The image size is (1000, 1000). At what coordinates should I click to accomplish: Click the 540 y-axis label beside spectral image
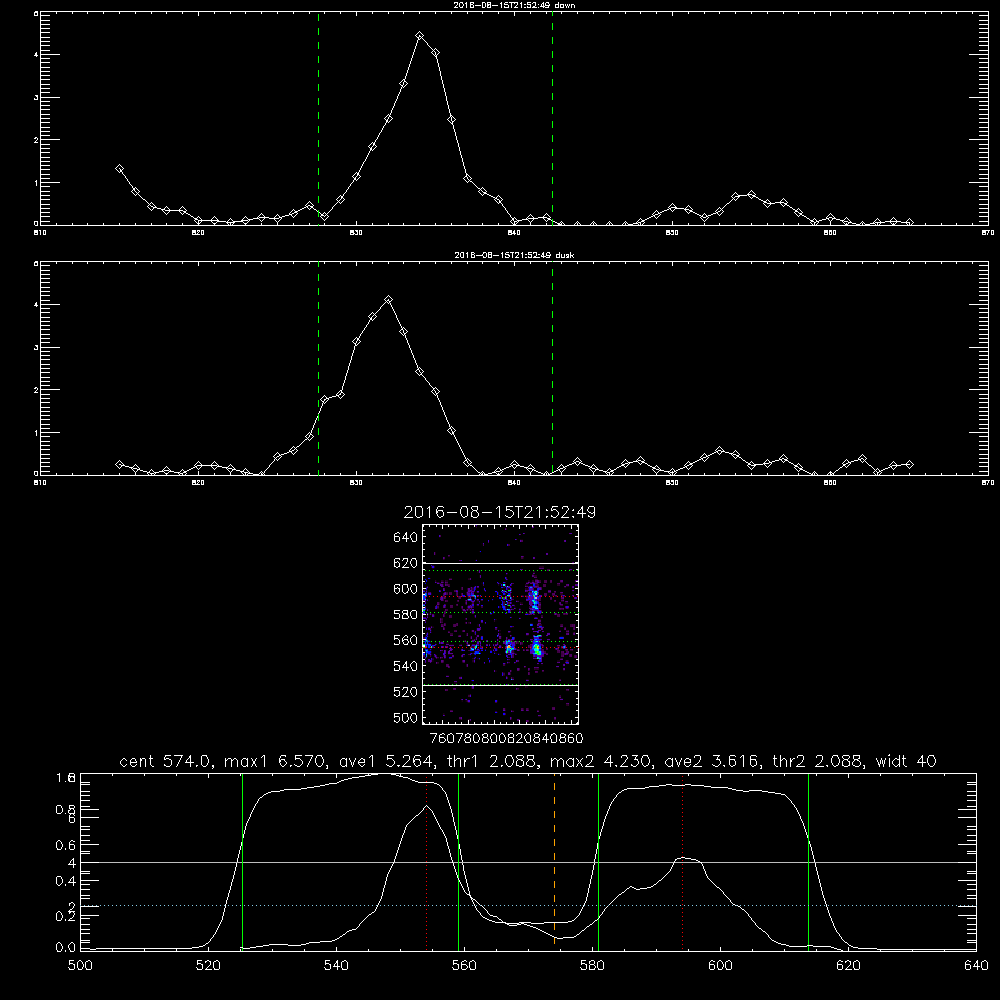(x=406, y=666)
